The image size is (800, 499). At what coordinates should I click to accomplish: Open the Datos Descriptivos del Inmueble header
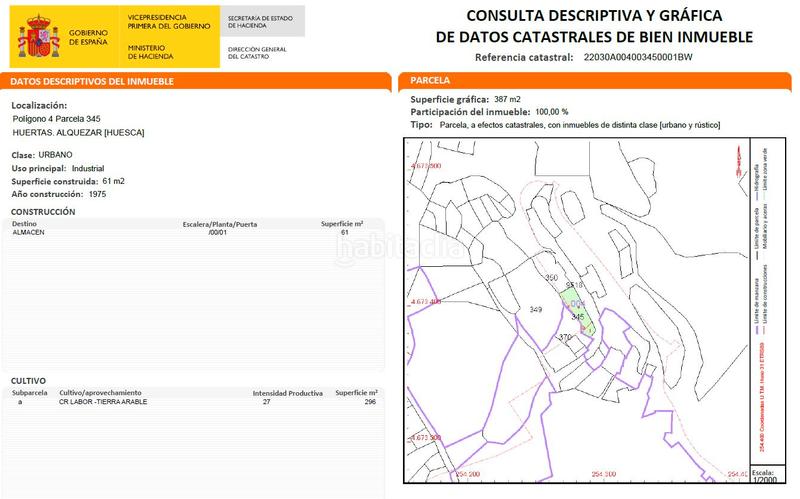(x=92, y=82)
